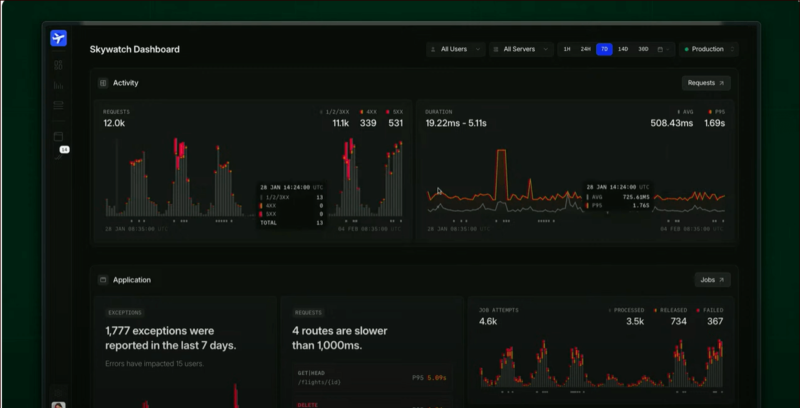Toggle the Failed series in Job Attempts legend
This screenshot has height=408, width=800.
(711, 310)
